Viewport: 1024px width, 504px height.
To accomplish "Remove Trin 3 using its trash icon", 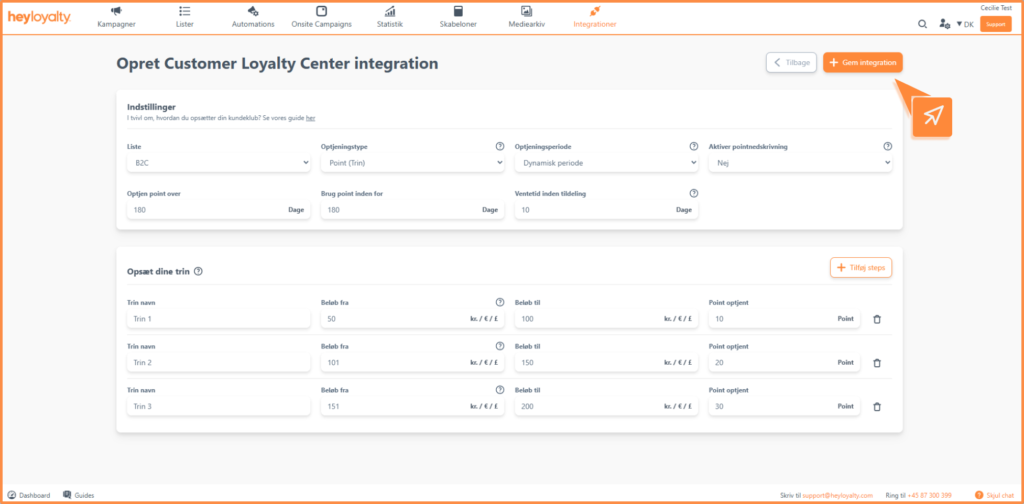I will 877,407.
